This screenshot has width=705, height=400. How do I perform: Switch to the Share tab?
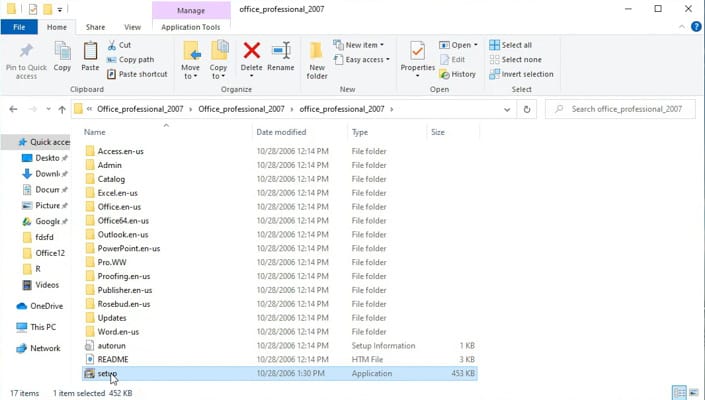click(95, 27)
